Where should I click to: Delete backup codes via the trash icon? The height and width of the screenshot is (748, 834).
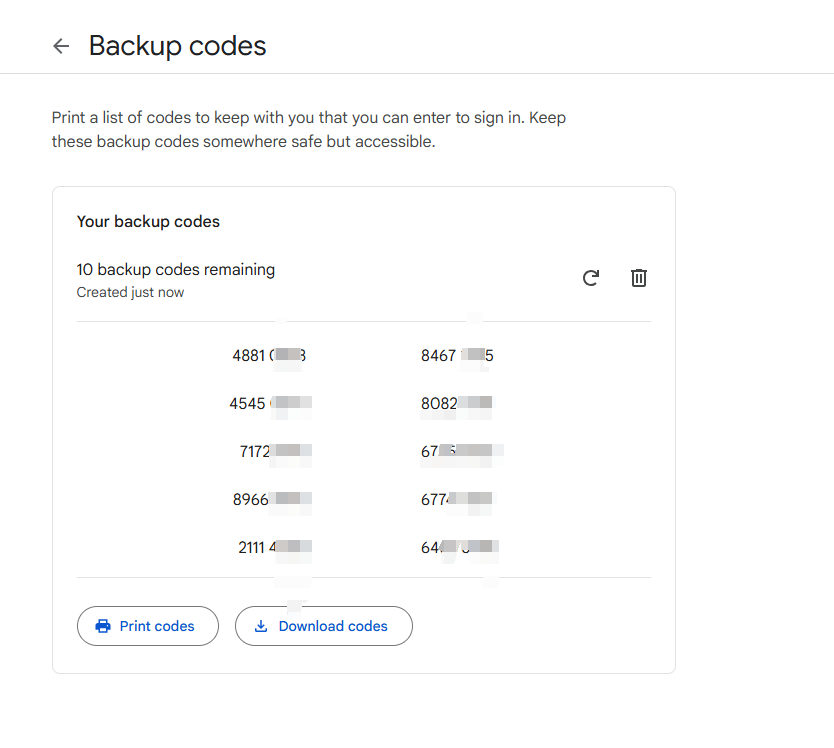point(639,278)
